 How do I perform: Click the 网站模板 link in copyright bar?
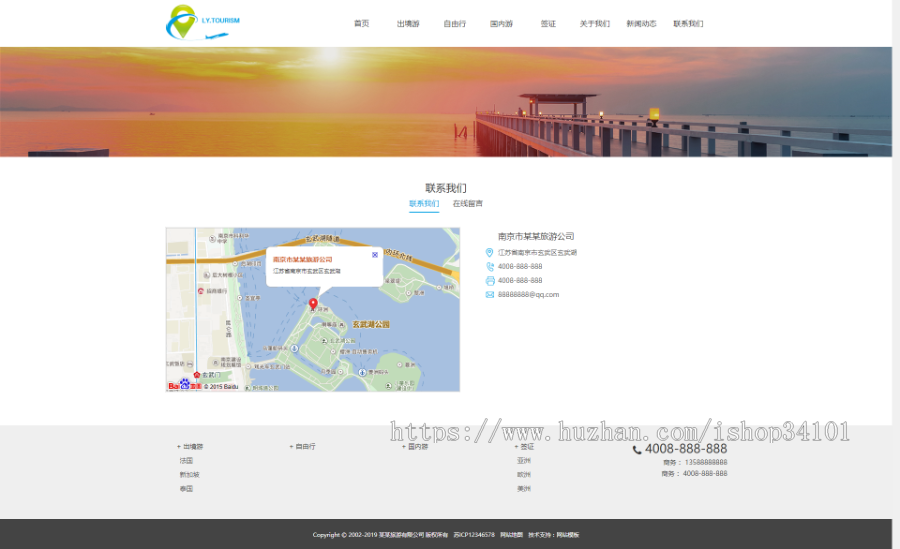coord(568,535)
